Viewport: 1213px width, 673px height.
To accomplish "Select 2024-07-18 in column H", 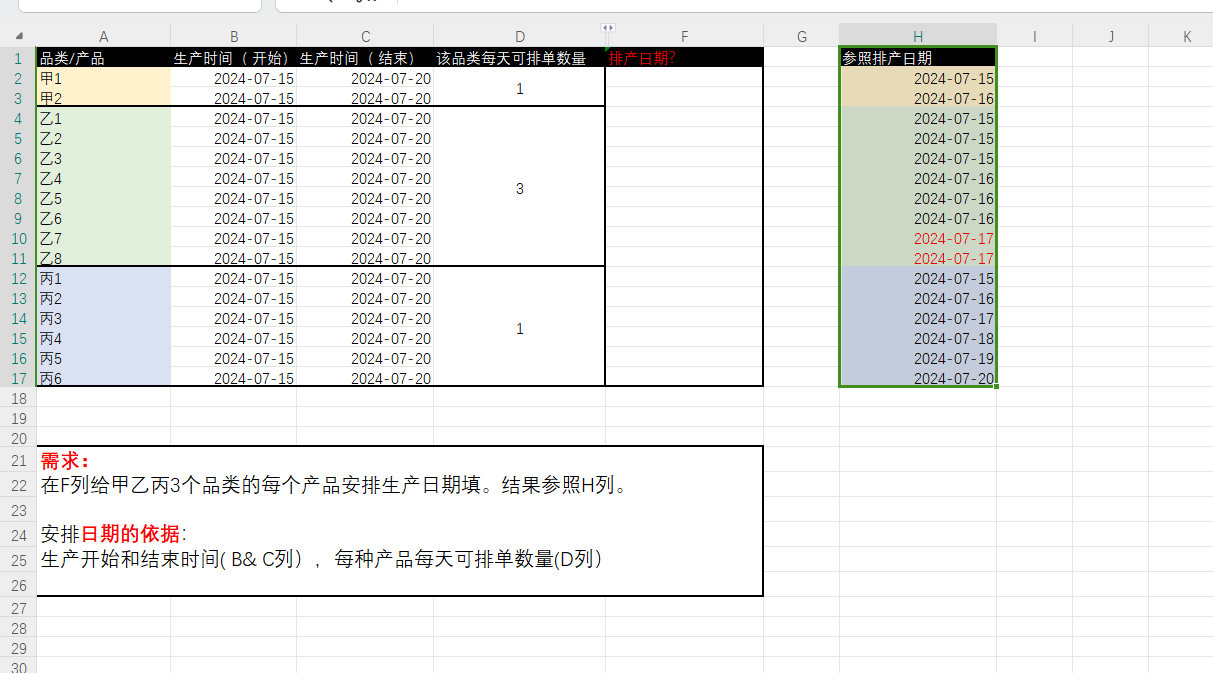I will coord(918,338).
